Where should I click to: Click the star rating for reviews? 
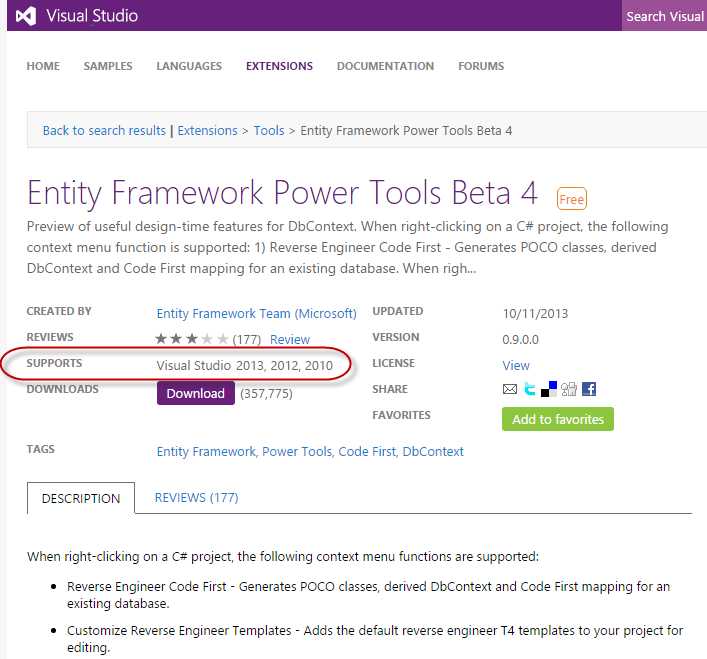click(x=192, y=339)
